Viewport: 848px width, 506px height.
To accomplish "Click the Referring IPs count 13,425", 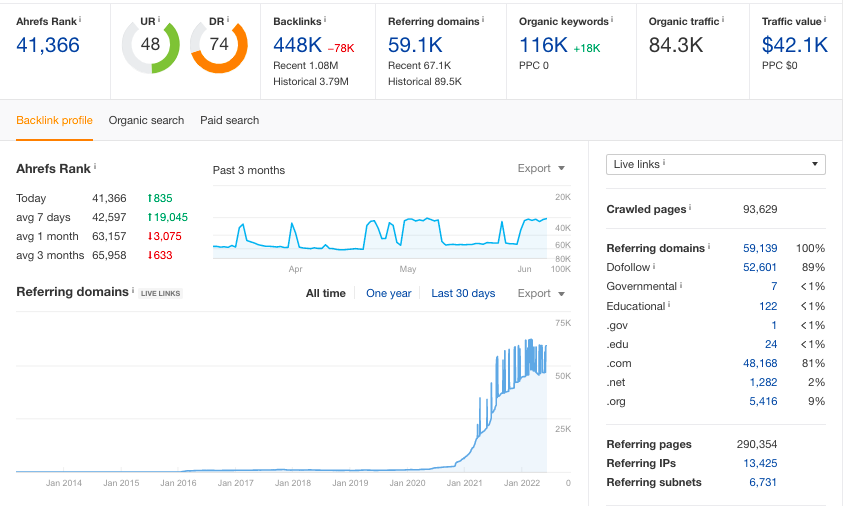I will pos(760,463).
